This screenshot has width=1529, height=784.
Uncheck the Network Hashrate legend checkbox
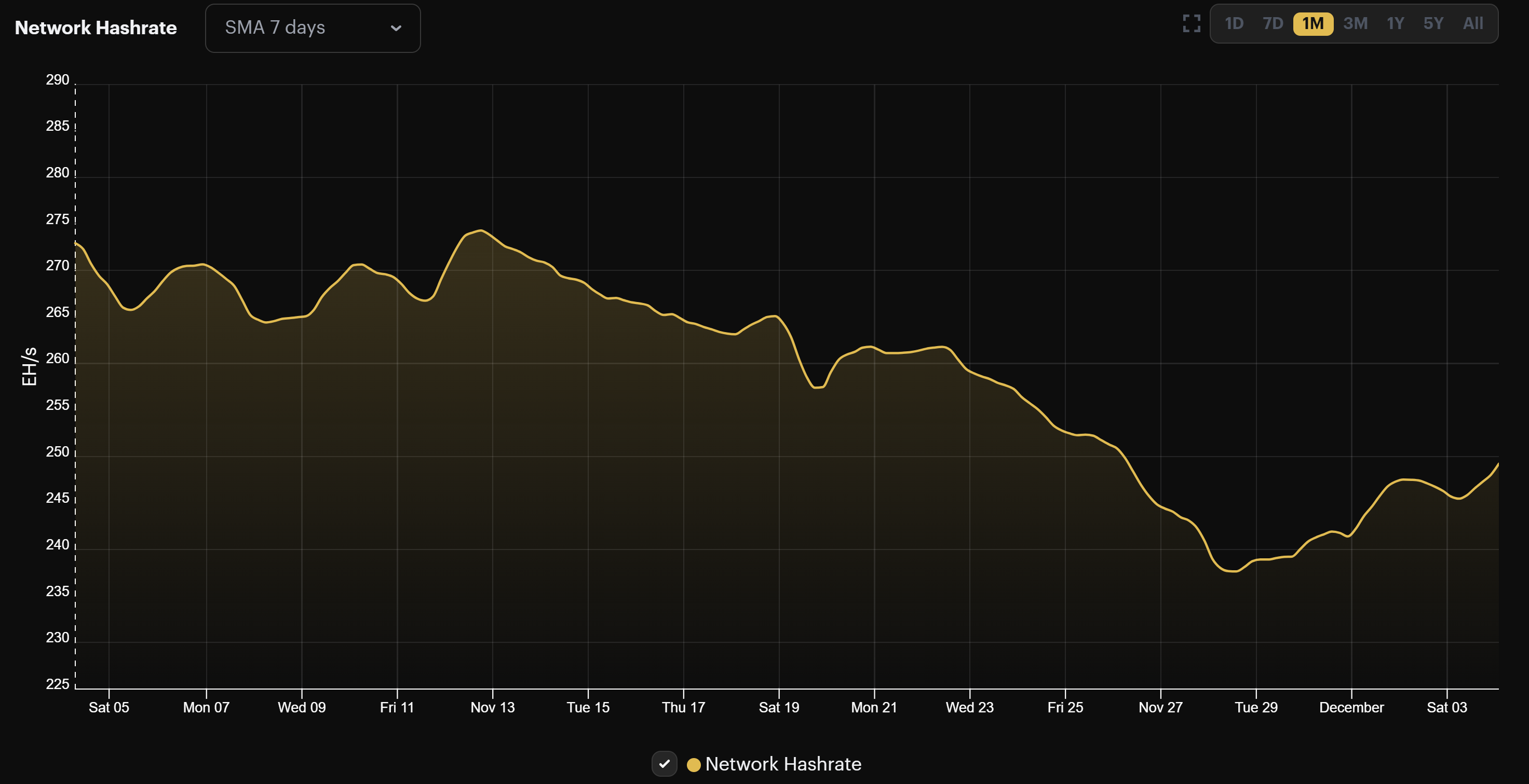(665, 764)
